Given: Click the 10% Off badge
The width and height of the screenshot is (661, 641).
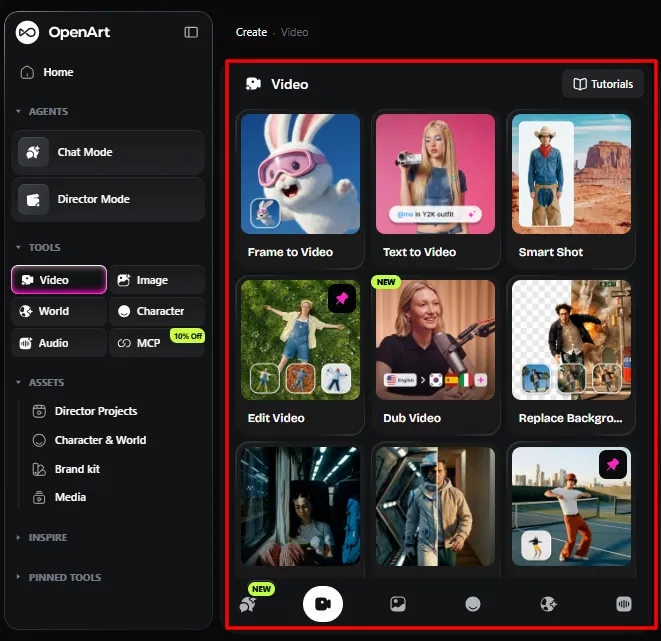Looking at the screenshot, I should click(188, 336).
